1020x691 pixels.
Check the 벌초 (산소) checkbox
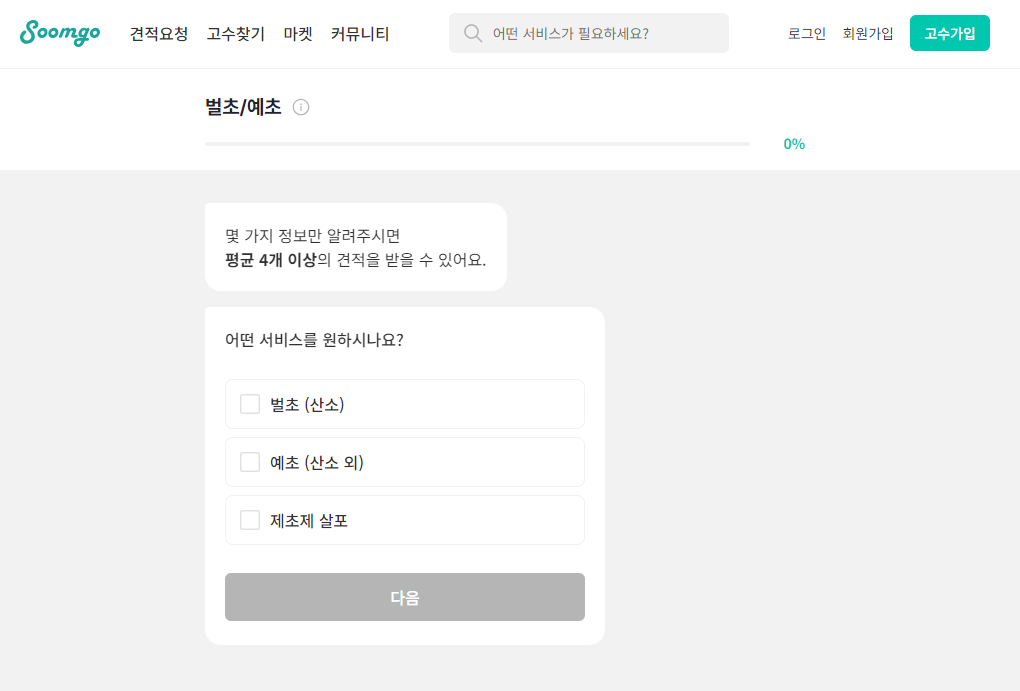tap(249, 404)
